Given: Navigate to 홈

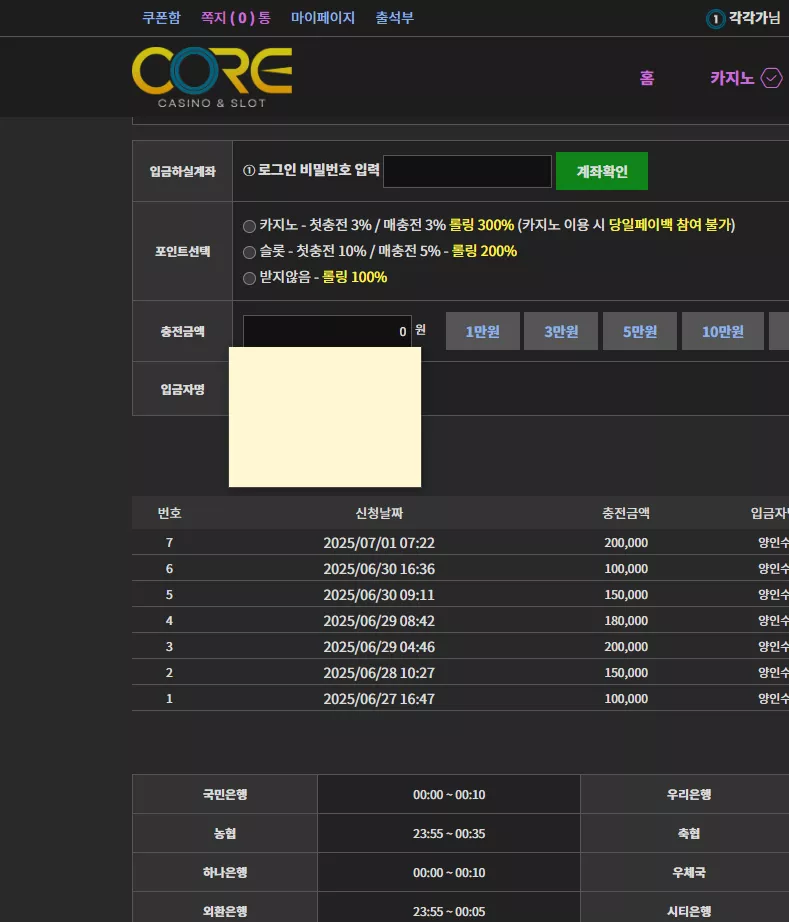Looking at the screenshot, I should [647, 78].
